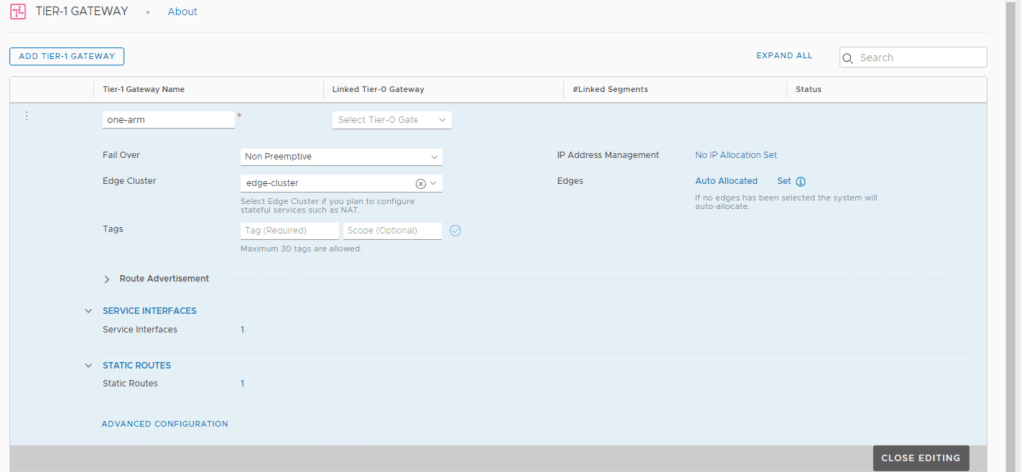The height and width of the screenshot is (472, 1022).
Task: Open the Select Tier-0 Gateway dropdown
Action: [391, 120]
